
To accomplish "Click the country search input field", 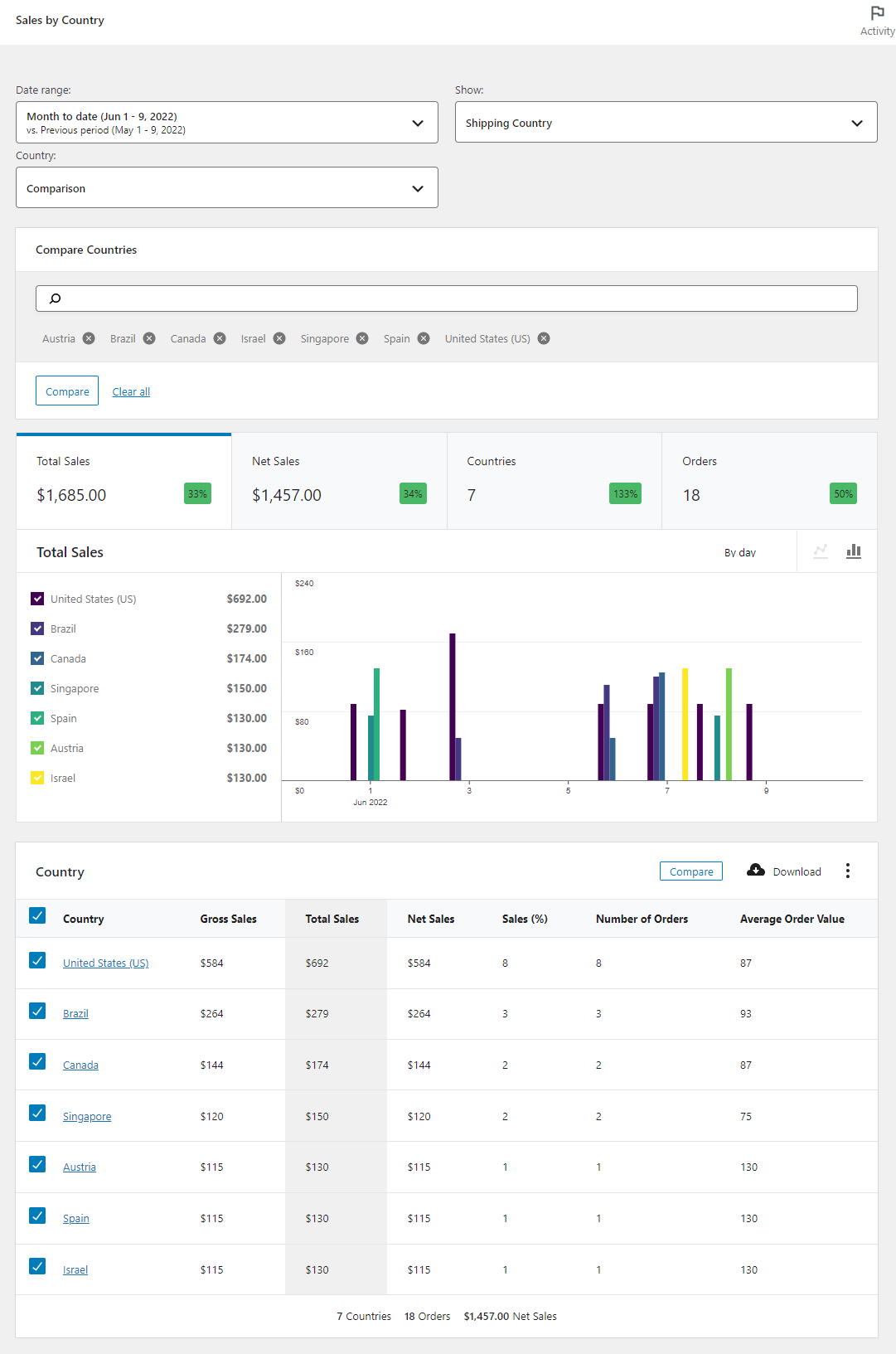I will (x=448, y=298).
